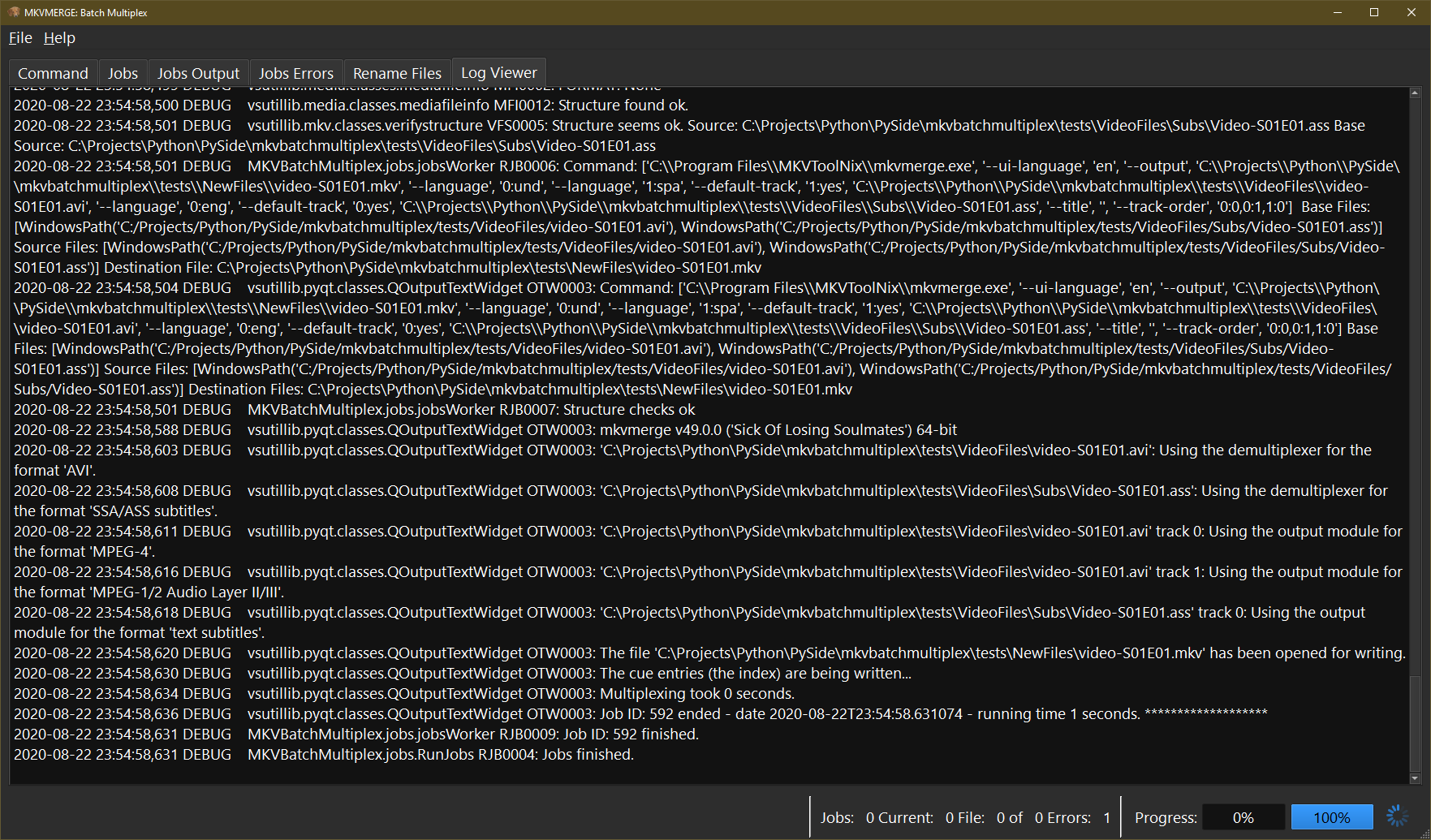This screenshot has height=840, width=1431.
Task: Maximize the MKVMERGE window
Action: (x=1374, y=12)
